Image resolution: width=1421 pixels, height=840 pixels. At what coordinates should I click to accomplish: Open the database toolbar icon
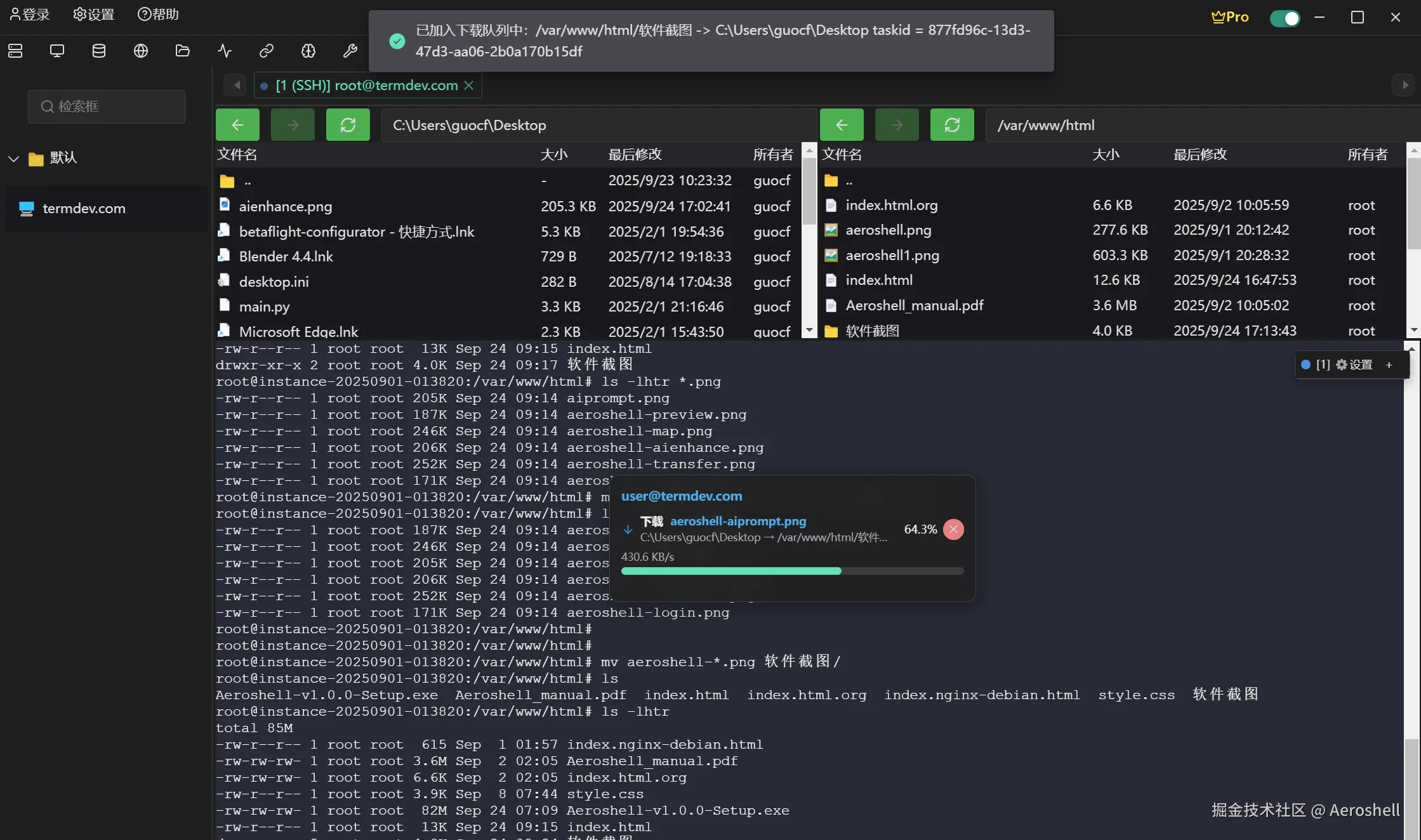pos(99,51)
